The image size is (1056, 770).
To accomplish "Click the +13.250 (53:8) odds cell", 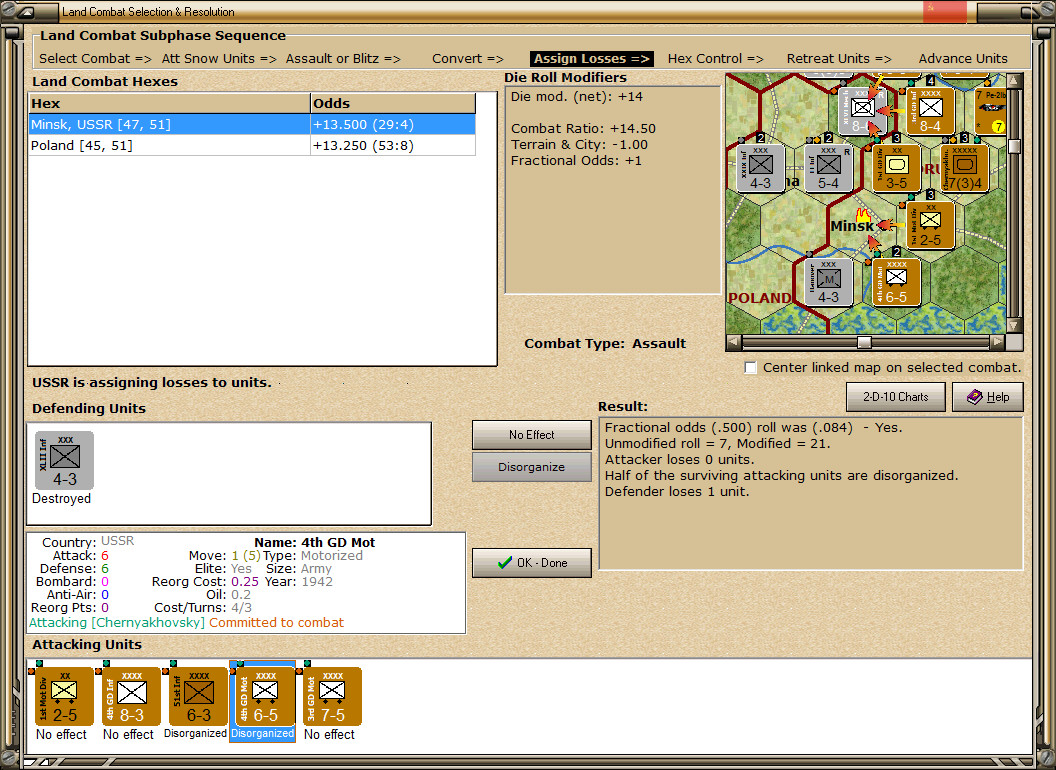I will tap(393, 146).
